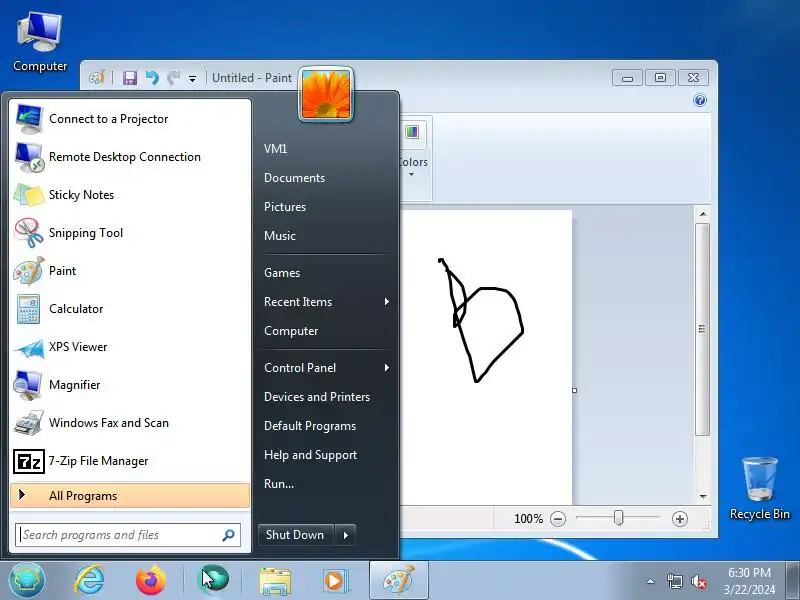Viewport: 800px width, 600px height.
Task: Open Windows Media Player on taskbar
Action: pos(335,581)
